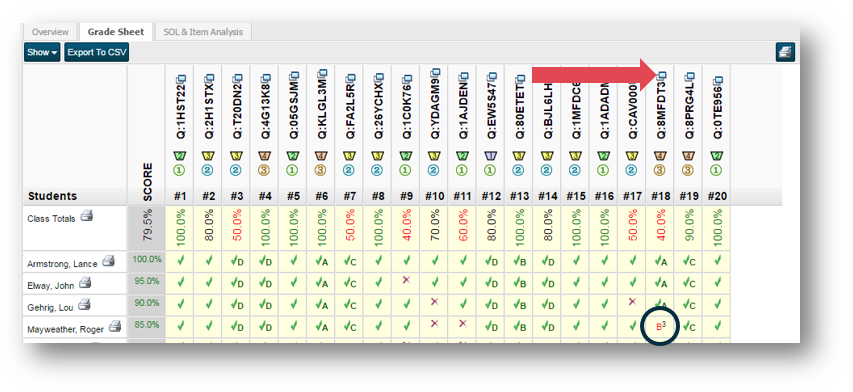Click Mayweather's incorrect X mark in #11
The image size is (853, 392).
462,323
